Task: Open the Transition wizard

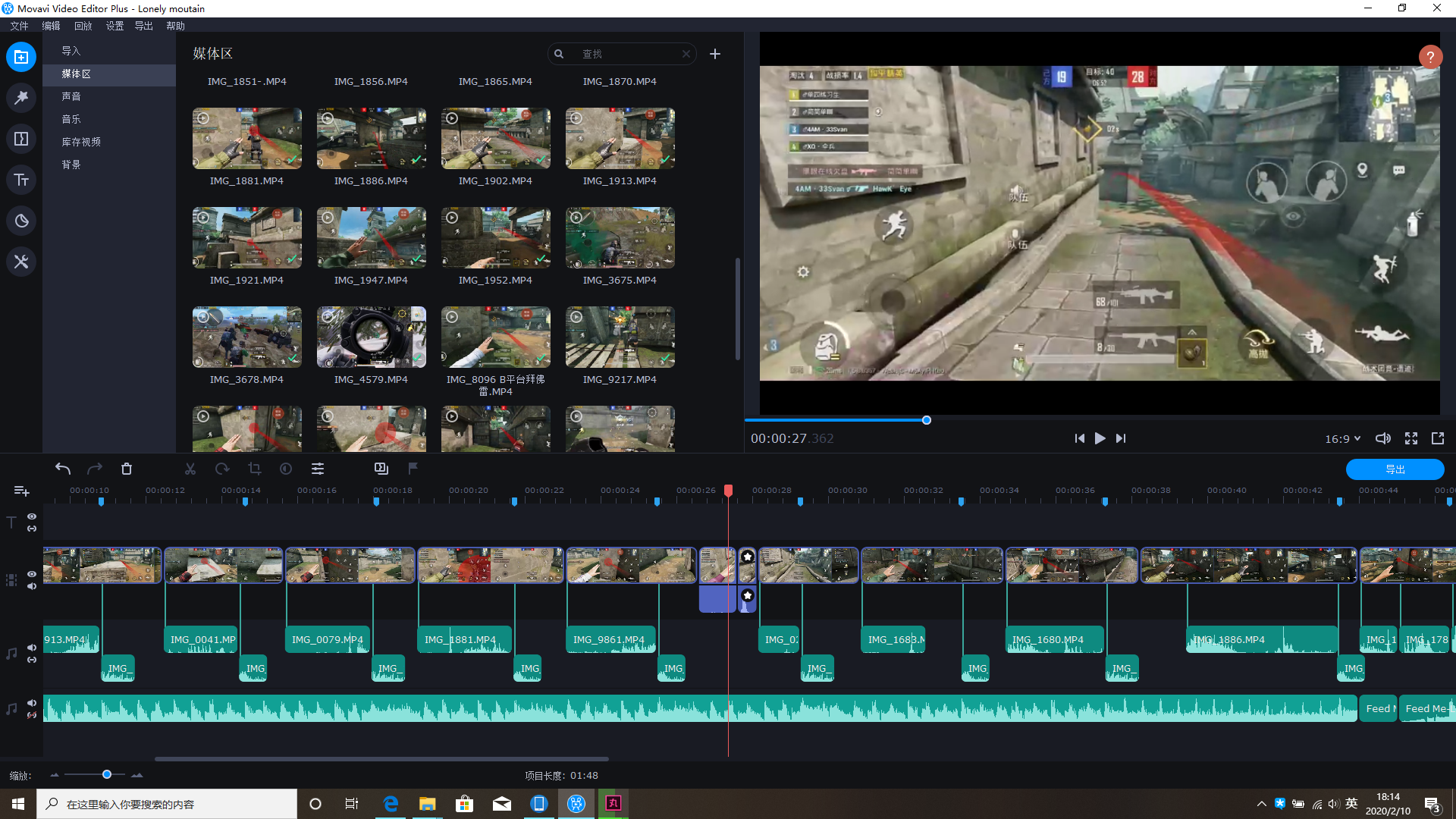Action: (x=381, y=469)
